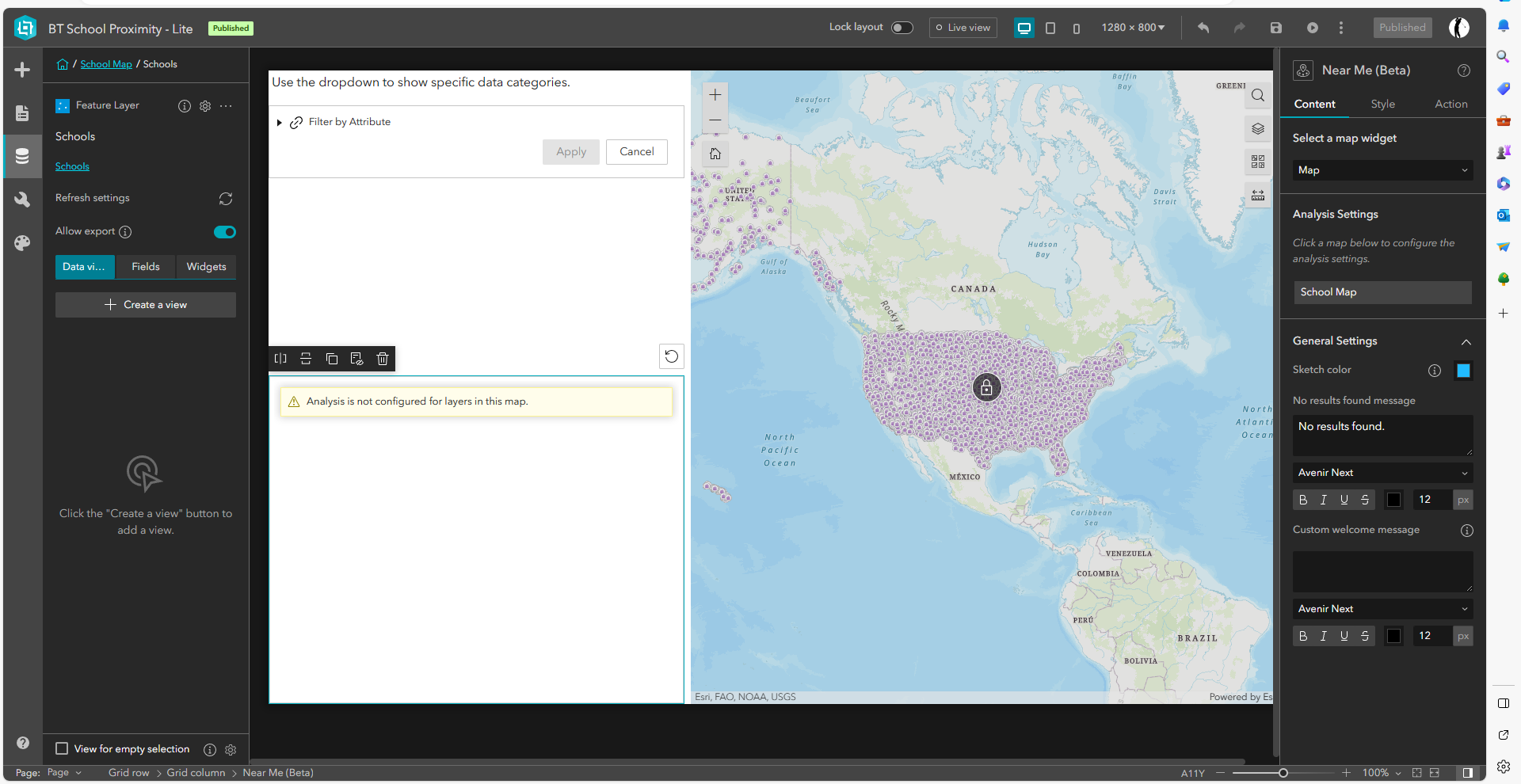1521x784 pixels.
Task: Open the map layers tool
Action: pyautogui.click(x=1258, y=129)
